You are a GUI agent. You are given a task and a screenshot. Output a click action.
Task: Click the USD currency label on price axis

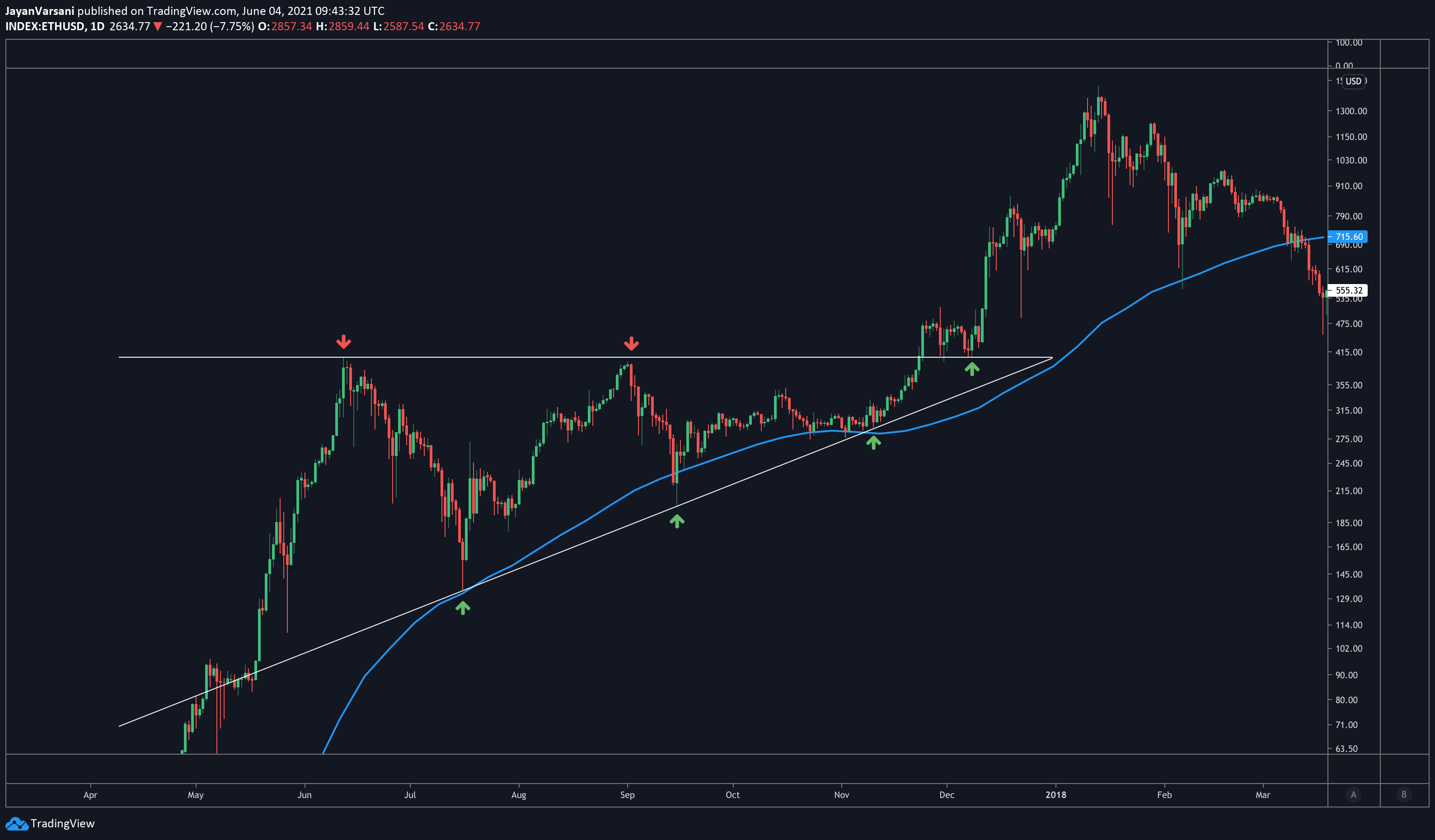1353,81
